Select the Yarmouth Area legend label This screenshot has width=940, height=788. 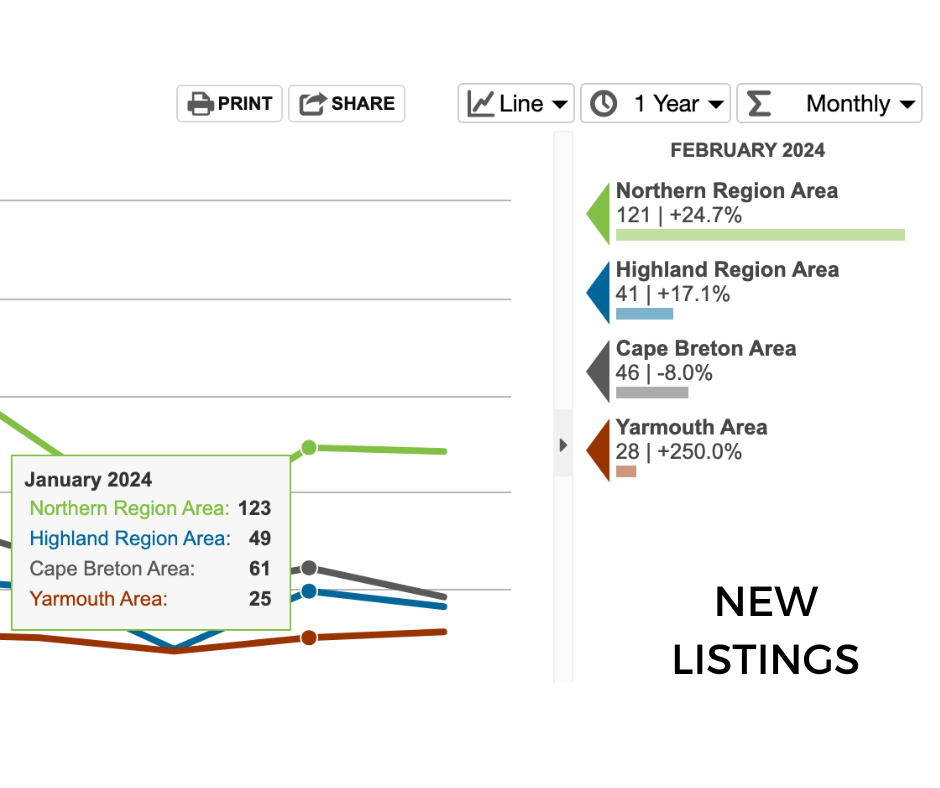pyautogui.click(x=691, y=428)
